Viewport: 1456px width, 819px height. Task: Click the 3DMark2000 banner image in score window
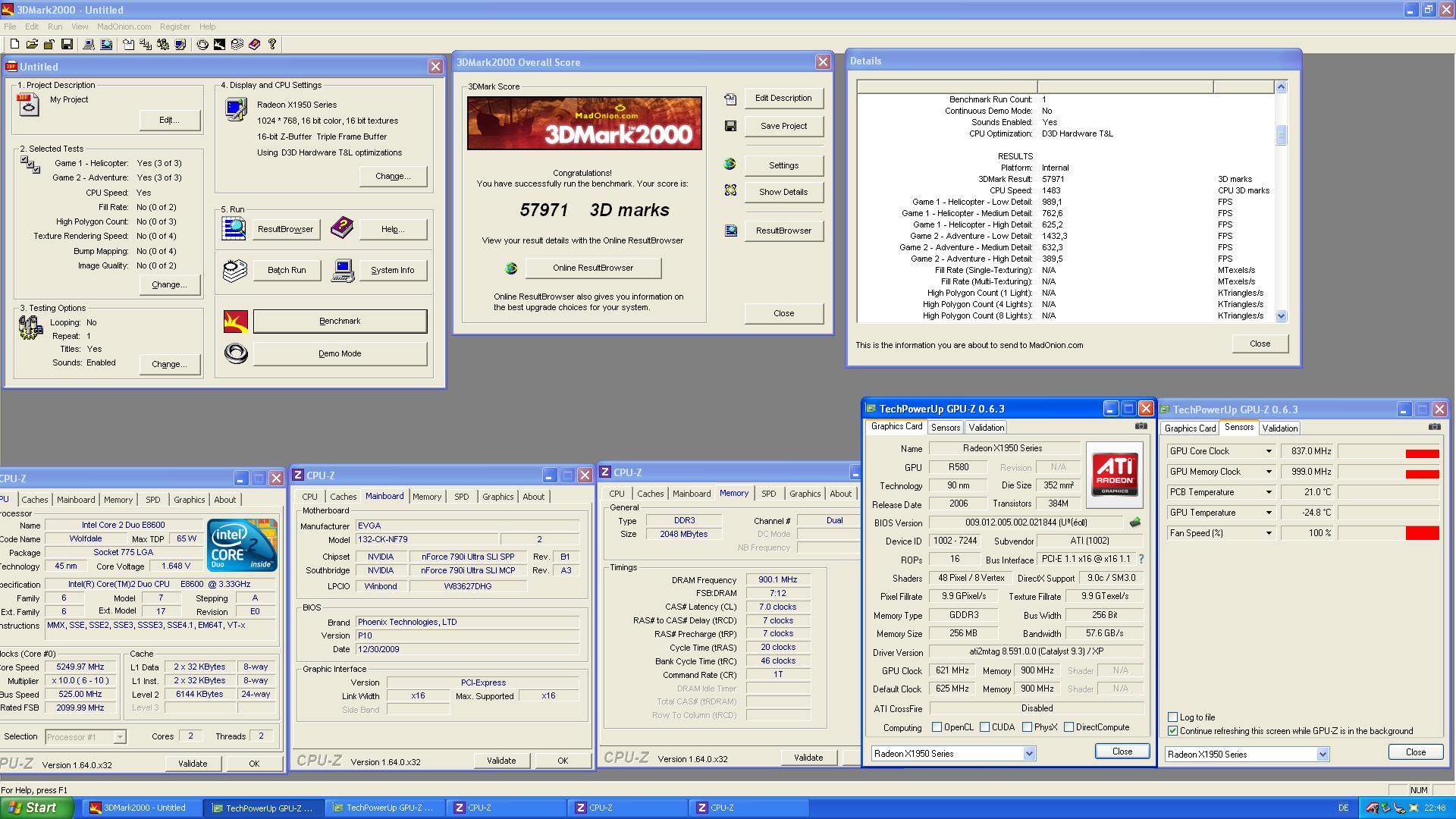coord(584,123)
